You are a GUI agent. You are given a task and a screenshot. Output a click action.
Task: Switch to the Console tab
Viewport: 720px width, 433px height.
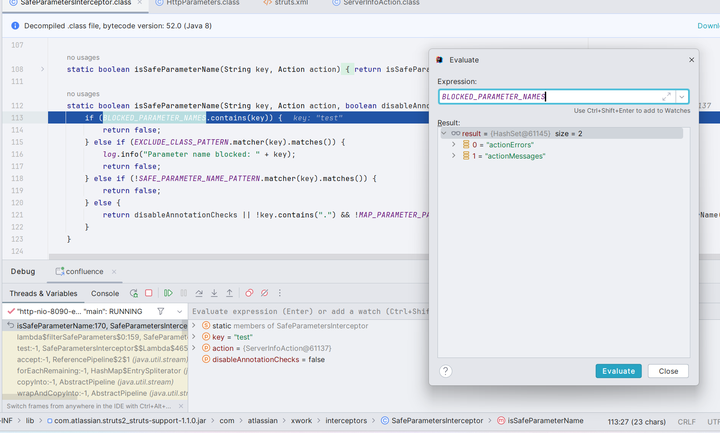105,293
